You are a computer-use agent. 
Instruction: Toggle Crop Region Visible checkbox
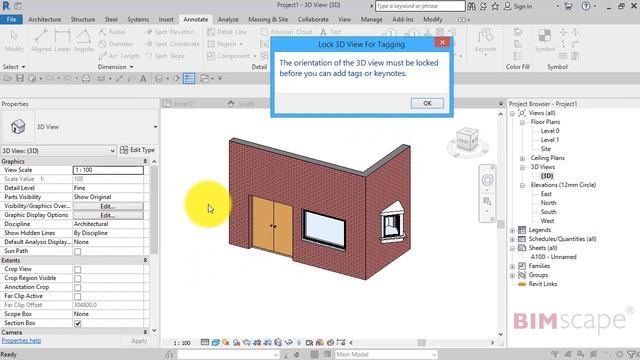pyautogui.click(x=78, y=278)
